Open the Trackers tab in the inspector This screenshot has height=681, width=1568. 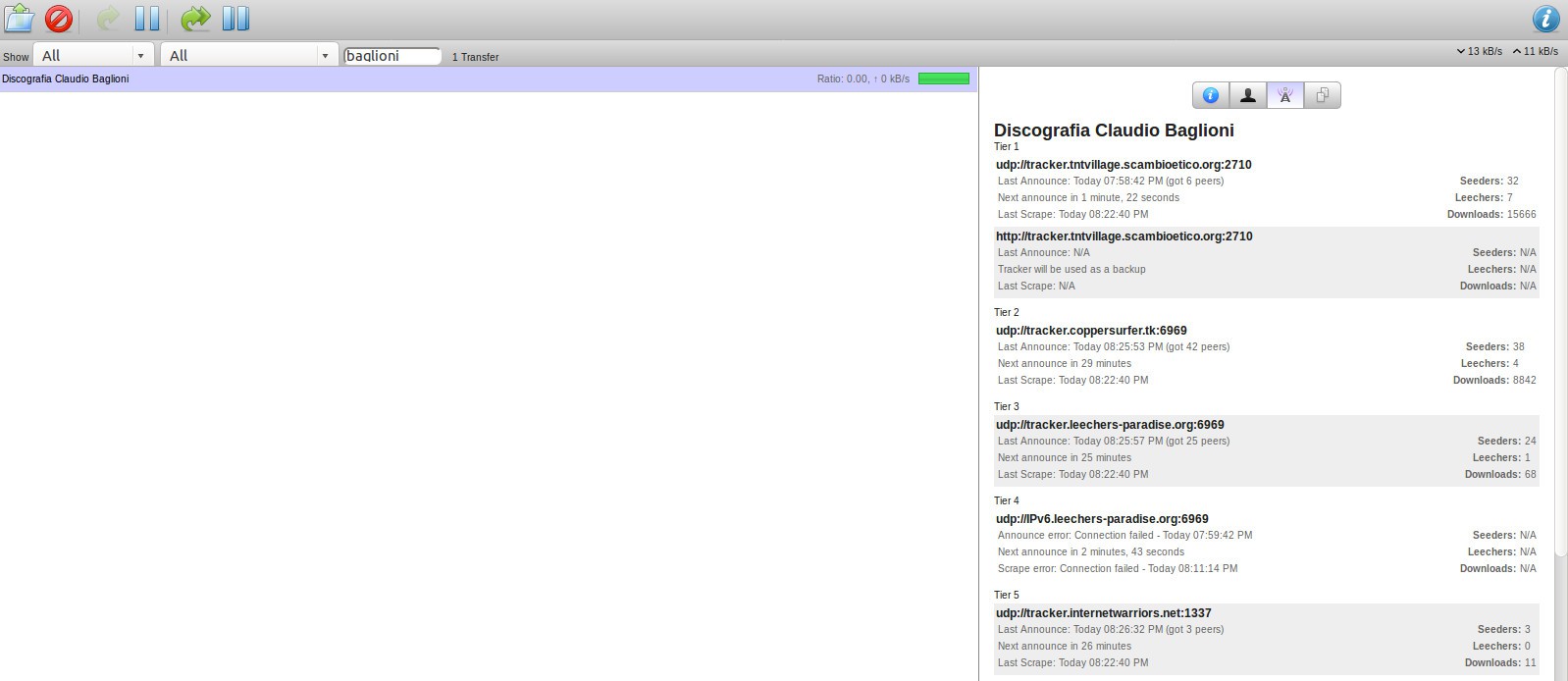point(1285,95)
